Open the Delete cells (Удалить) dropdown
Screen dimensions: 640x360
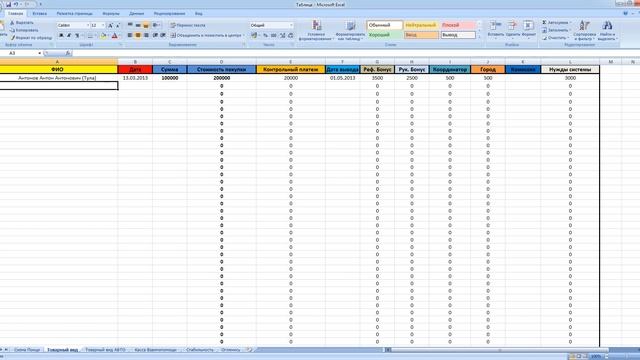pos(512,29)
